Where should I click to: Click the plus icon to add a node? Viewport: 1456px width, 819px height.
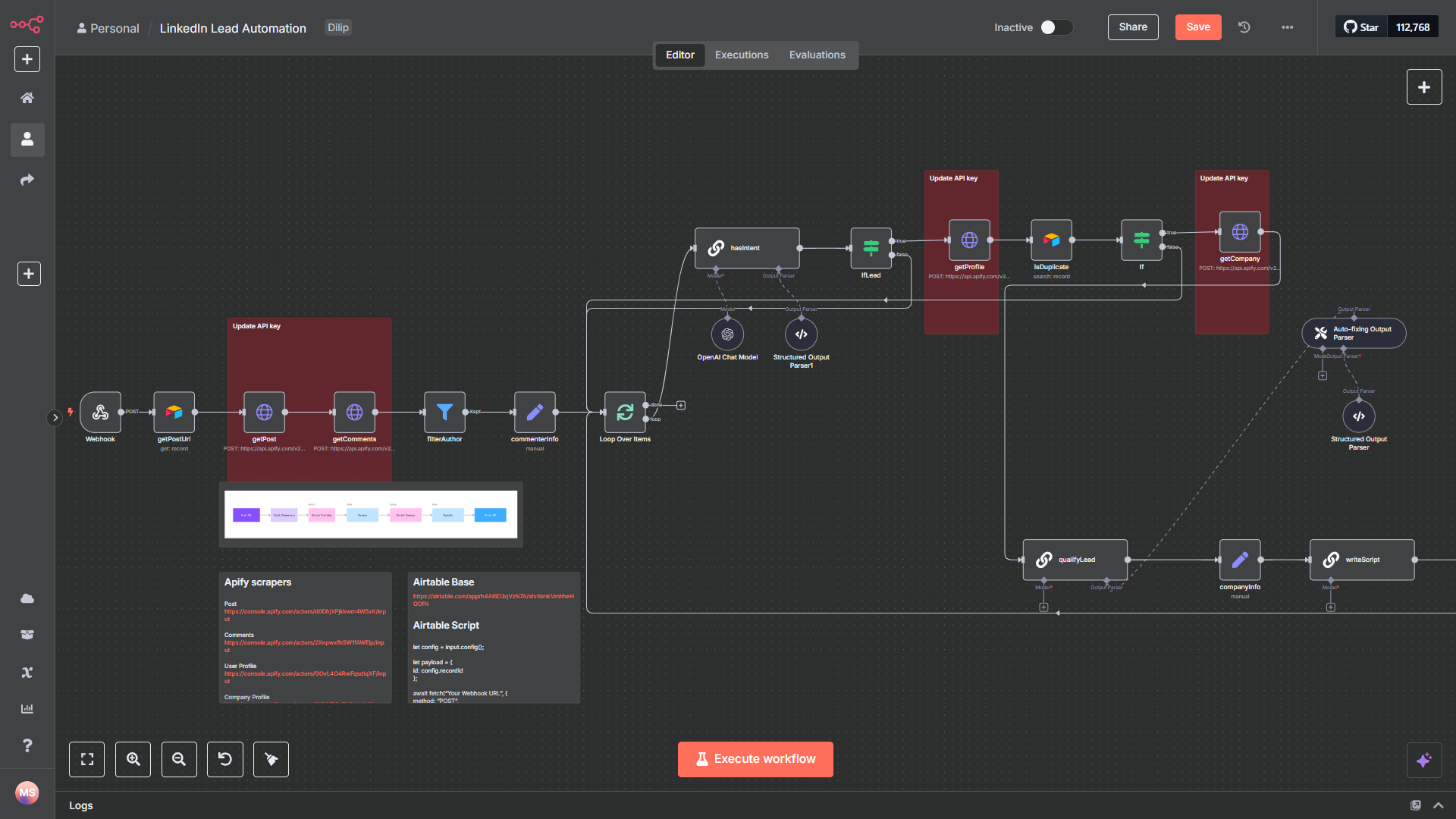pyautogui.click(x=1424, y=86)
